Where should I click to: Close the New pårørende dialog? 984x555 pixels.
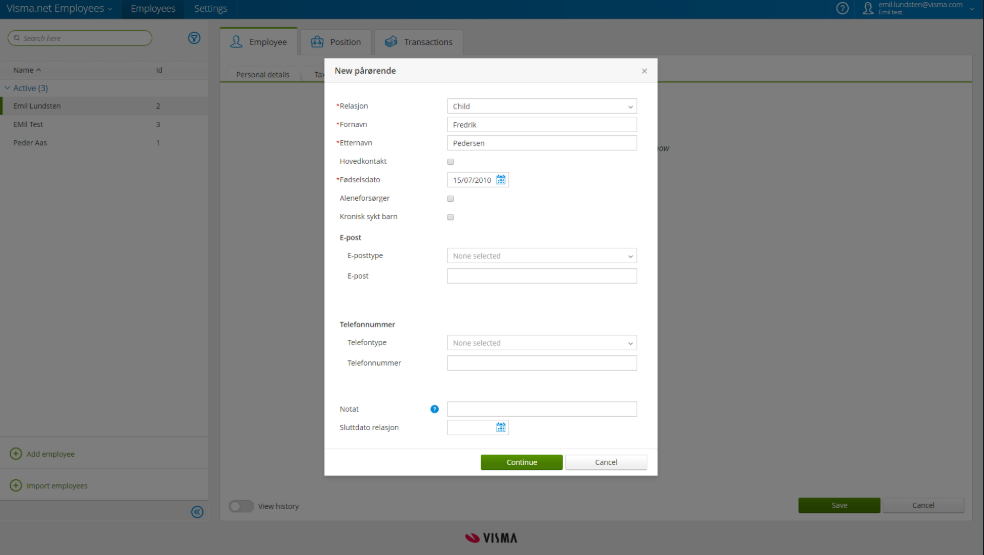click(644, 71)
